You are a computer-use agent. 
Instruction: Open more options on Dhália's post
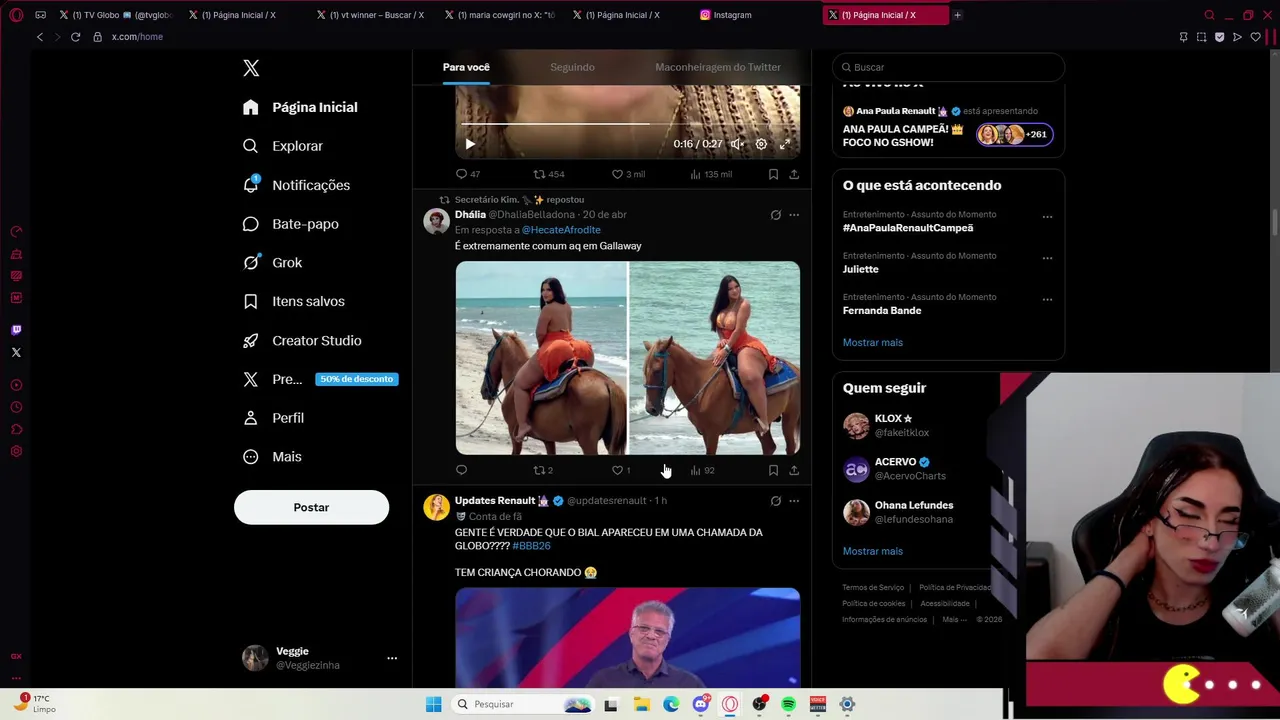tap(794, 215)
